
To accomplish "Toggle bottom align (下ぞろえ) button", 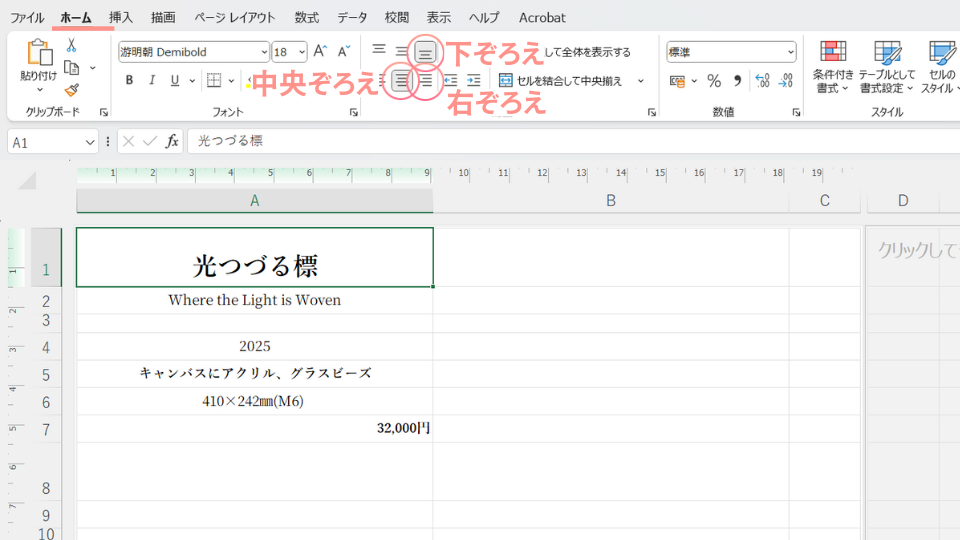I will tap(425, 52).
